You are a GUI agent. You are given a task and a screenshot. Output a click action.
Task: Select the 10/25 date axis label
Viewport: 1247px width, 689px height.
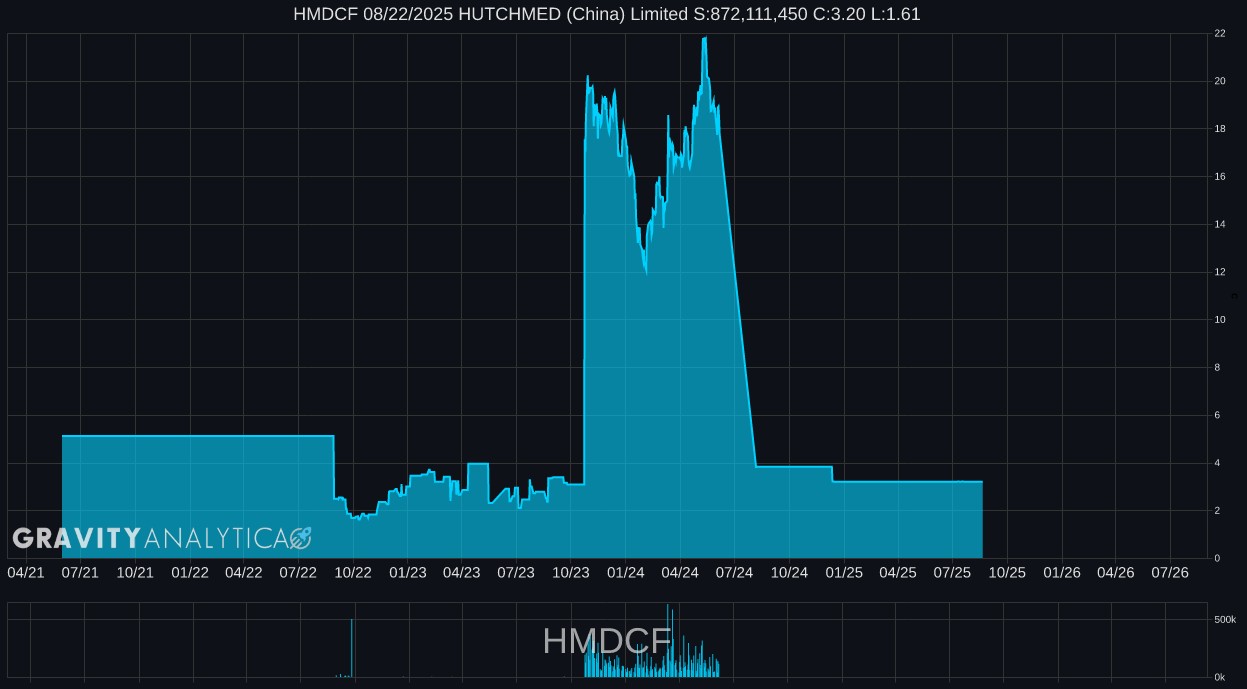pyautogui.click(x=1007, y=572)
